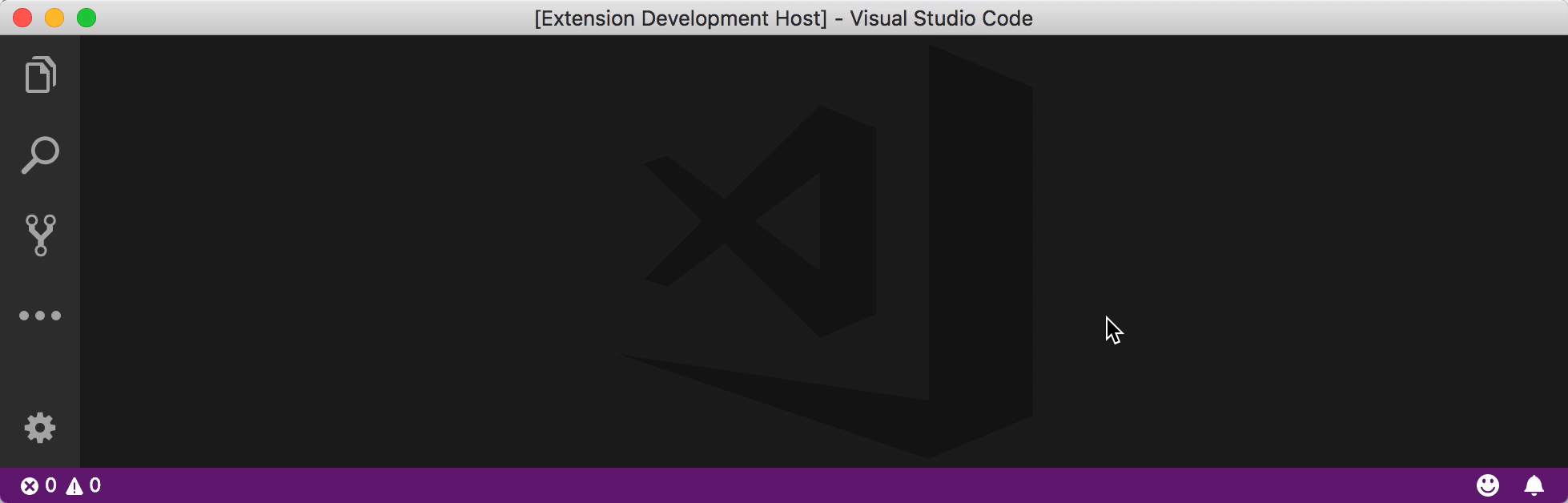Minimize the window with yellow button
This screenshot has height=503, width=1568.
coord(54,18)
